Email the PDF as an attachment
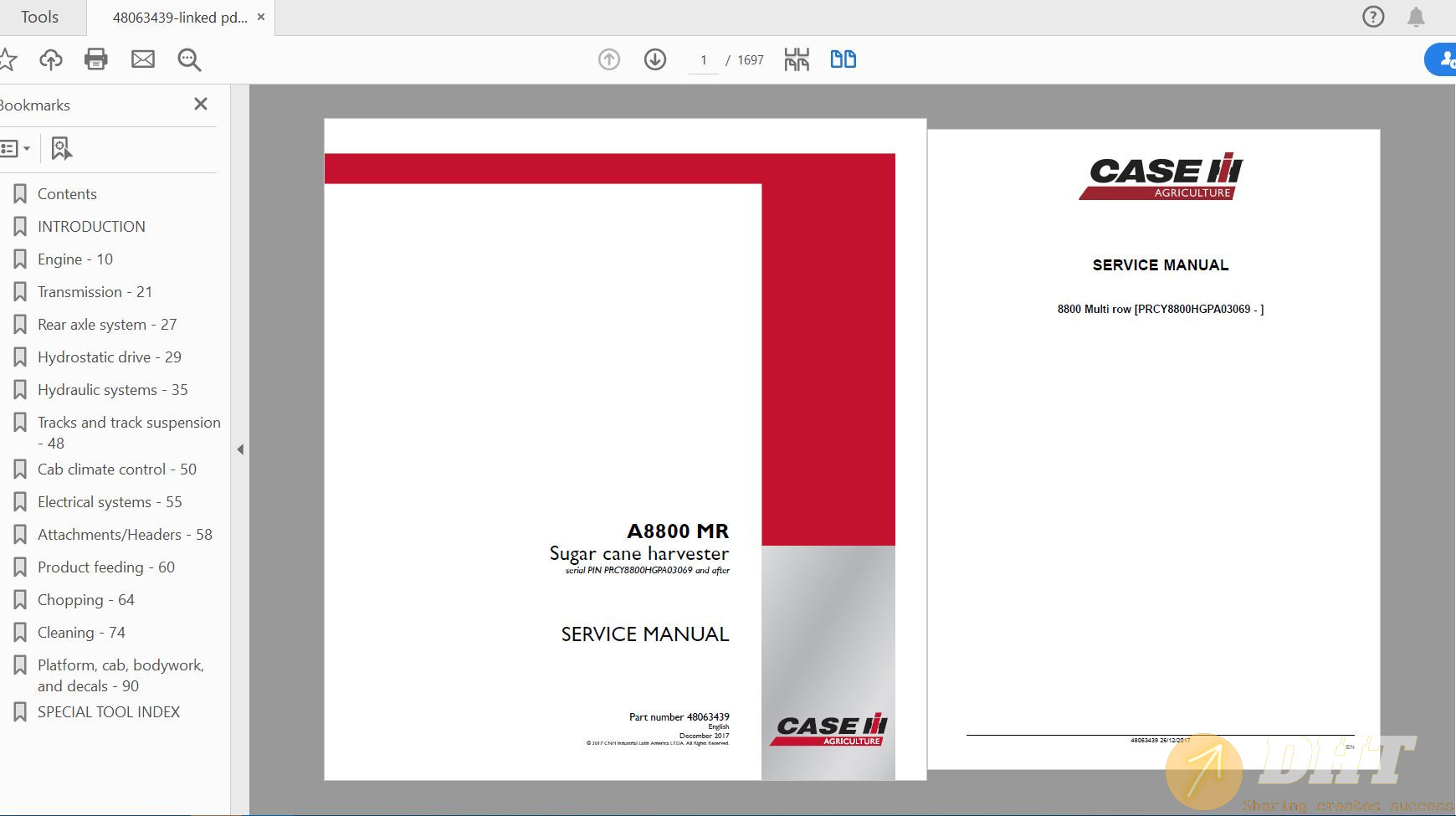Screen dimensions: 1456x816 (x=143, y=59)
